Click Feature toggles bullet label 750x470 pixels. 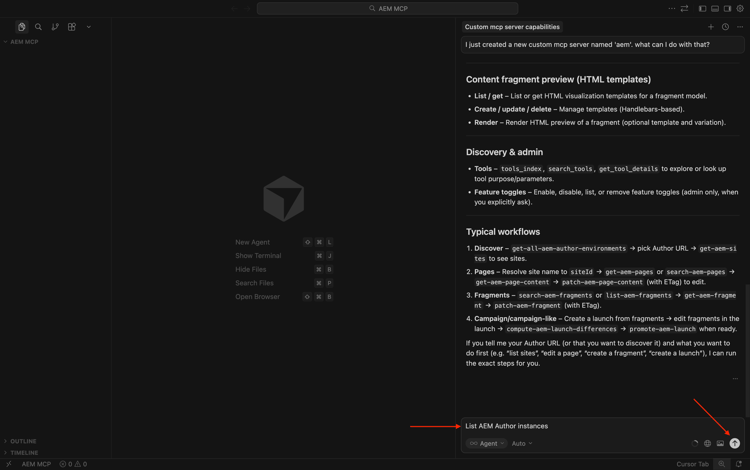pos(500,192)
